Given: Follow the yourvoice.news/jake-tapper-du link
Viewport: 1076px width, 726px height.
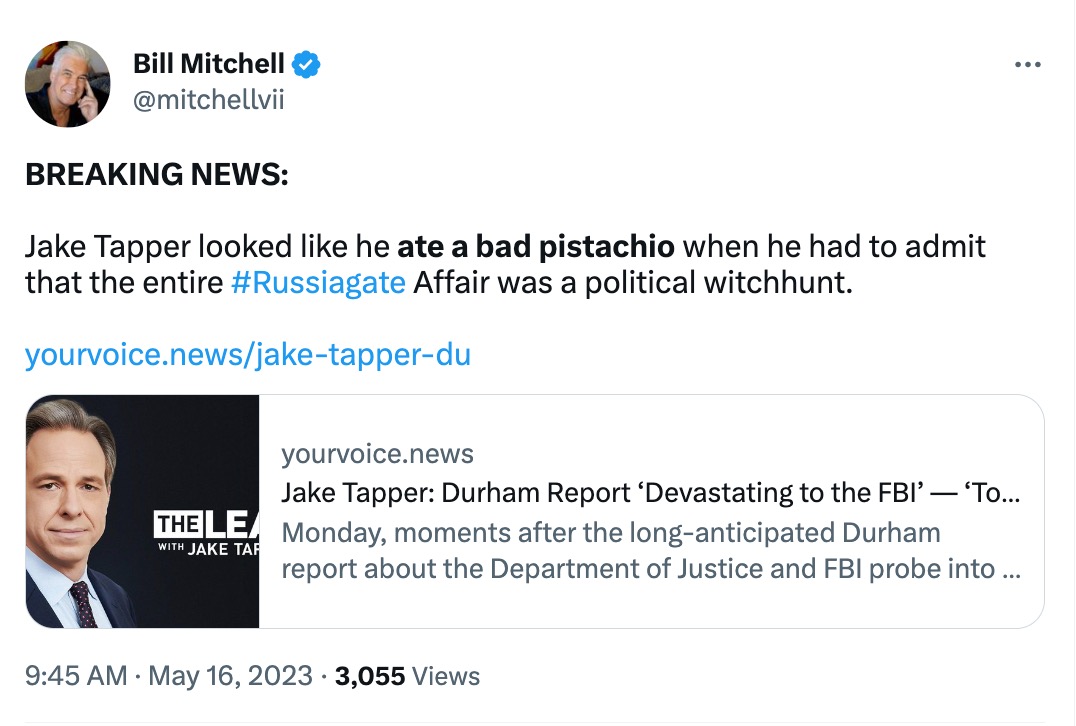Looking at the screenshot, I should tap(247, 354).
